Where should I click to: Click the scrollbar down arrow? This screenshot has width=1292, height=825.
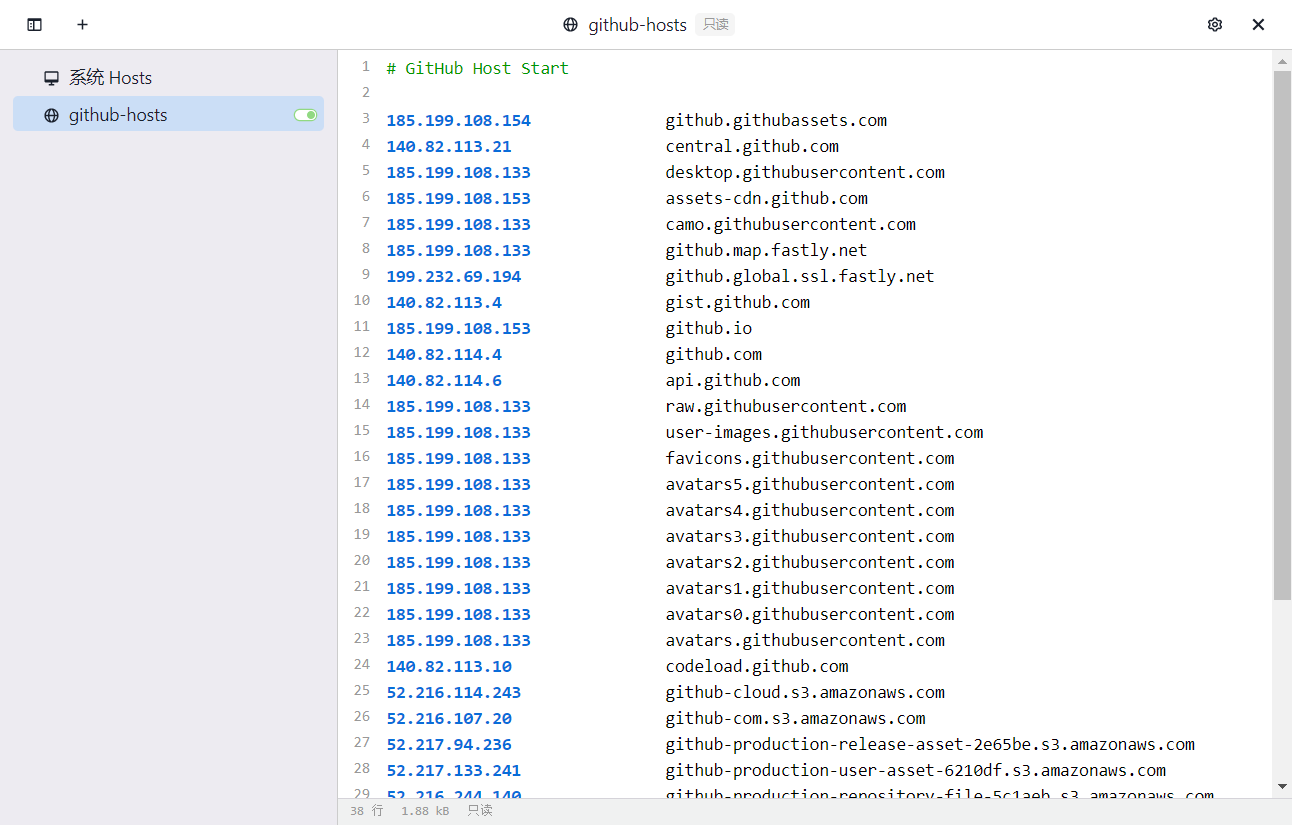1282,787
